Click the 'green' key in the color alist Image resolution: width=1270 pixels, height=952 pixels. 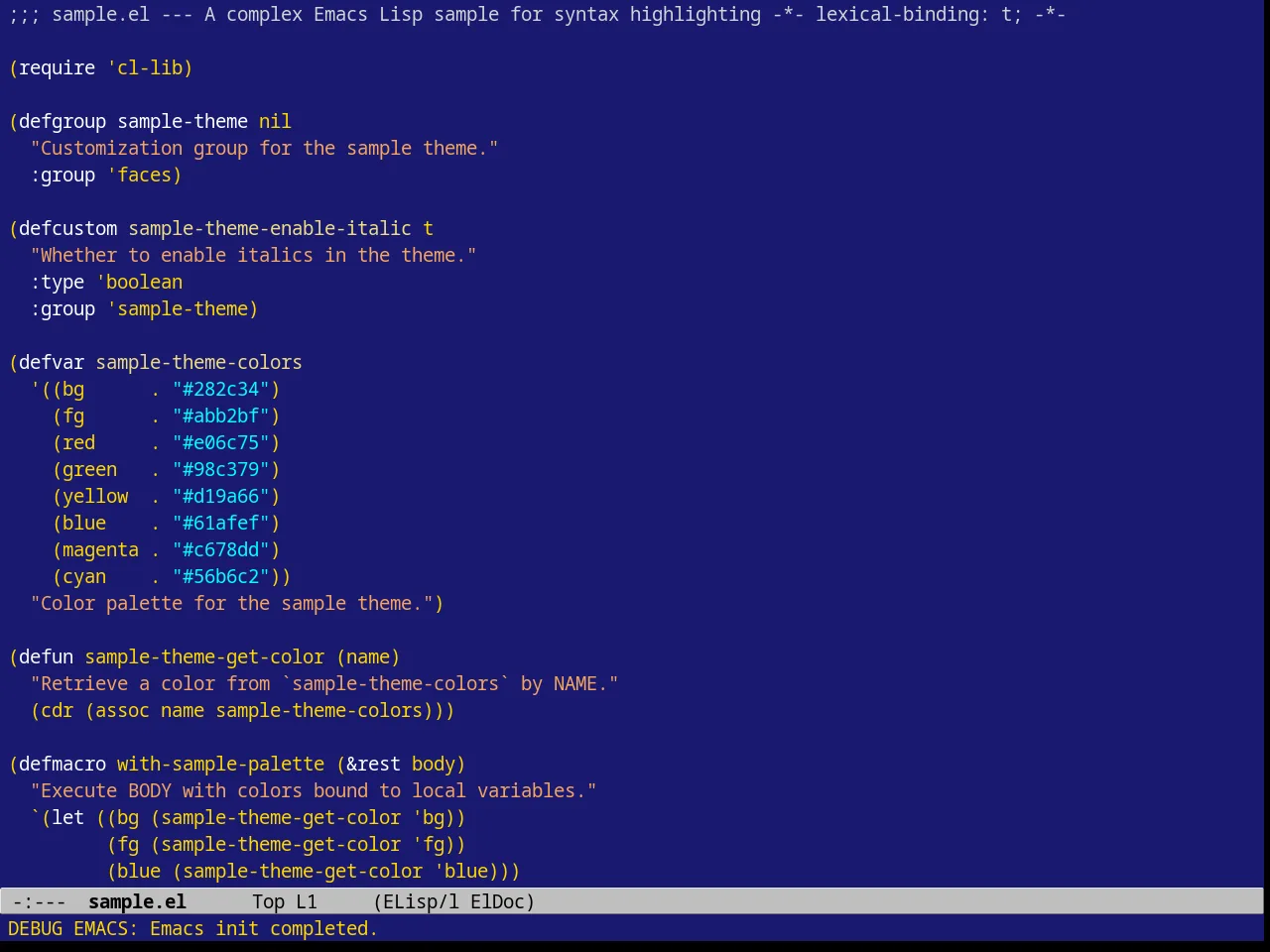pyautogui.click(x=90, y=469)
